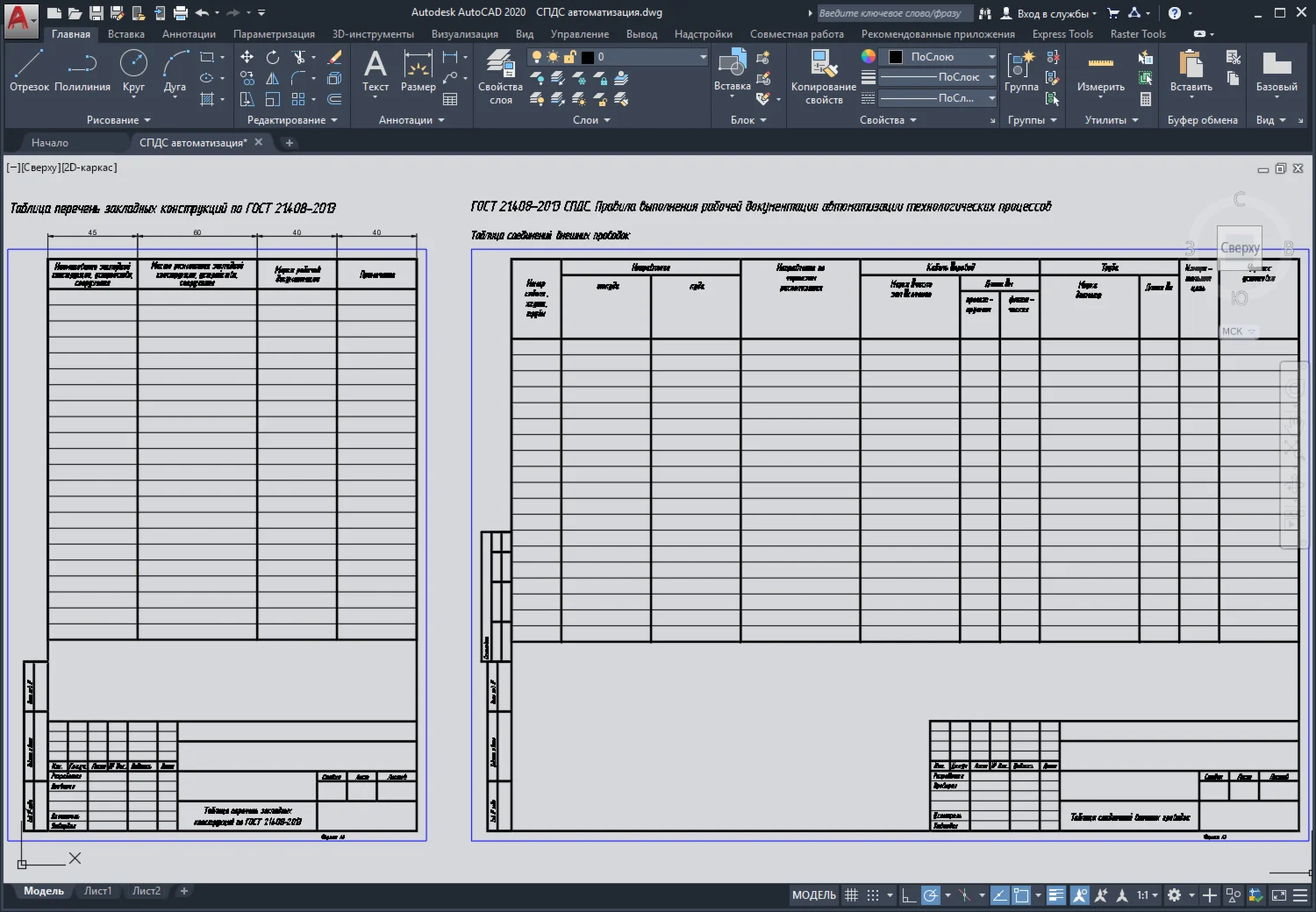The height and width of the screenshot is (912, 1316).
Task: Click МОДЕЛЬ space button in status bar
Action: [814, 895]
